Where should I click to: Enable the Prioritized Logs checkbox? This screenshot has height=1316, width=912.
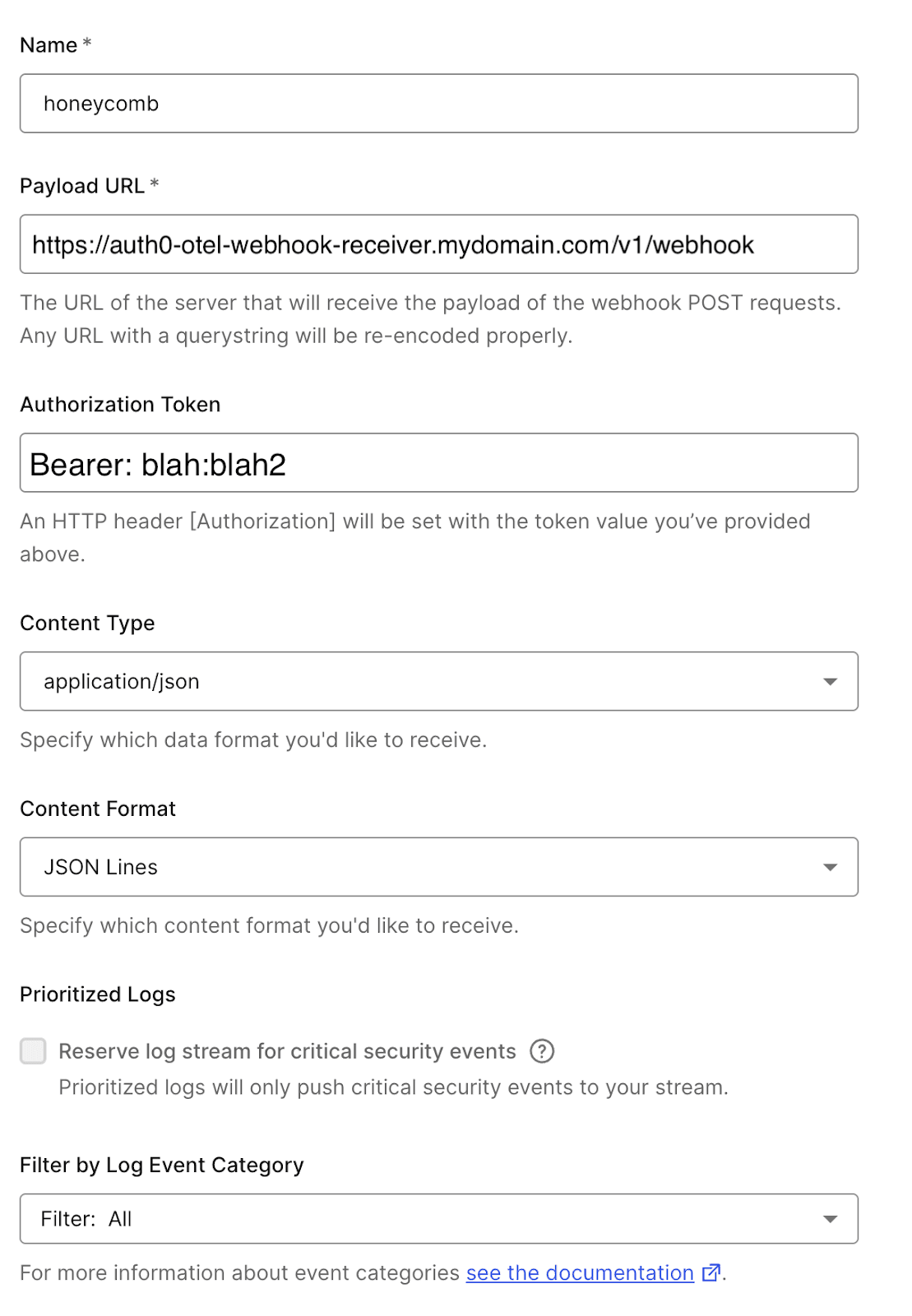(x=33, y=1051)
